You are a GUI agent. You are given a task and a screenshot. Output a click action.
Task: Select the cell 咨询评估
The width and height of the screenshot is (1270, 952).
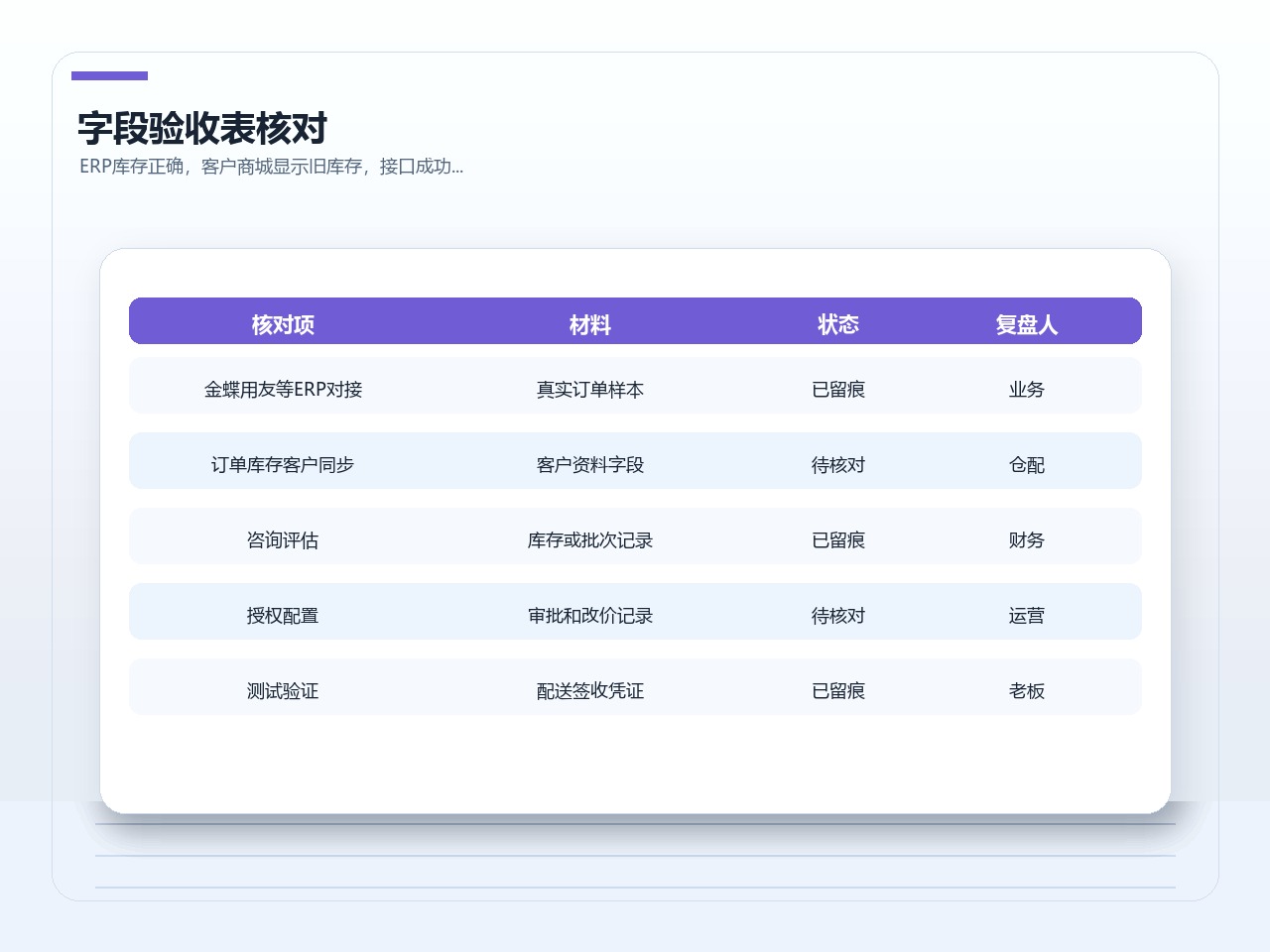283,540
